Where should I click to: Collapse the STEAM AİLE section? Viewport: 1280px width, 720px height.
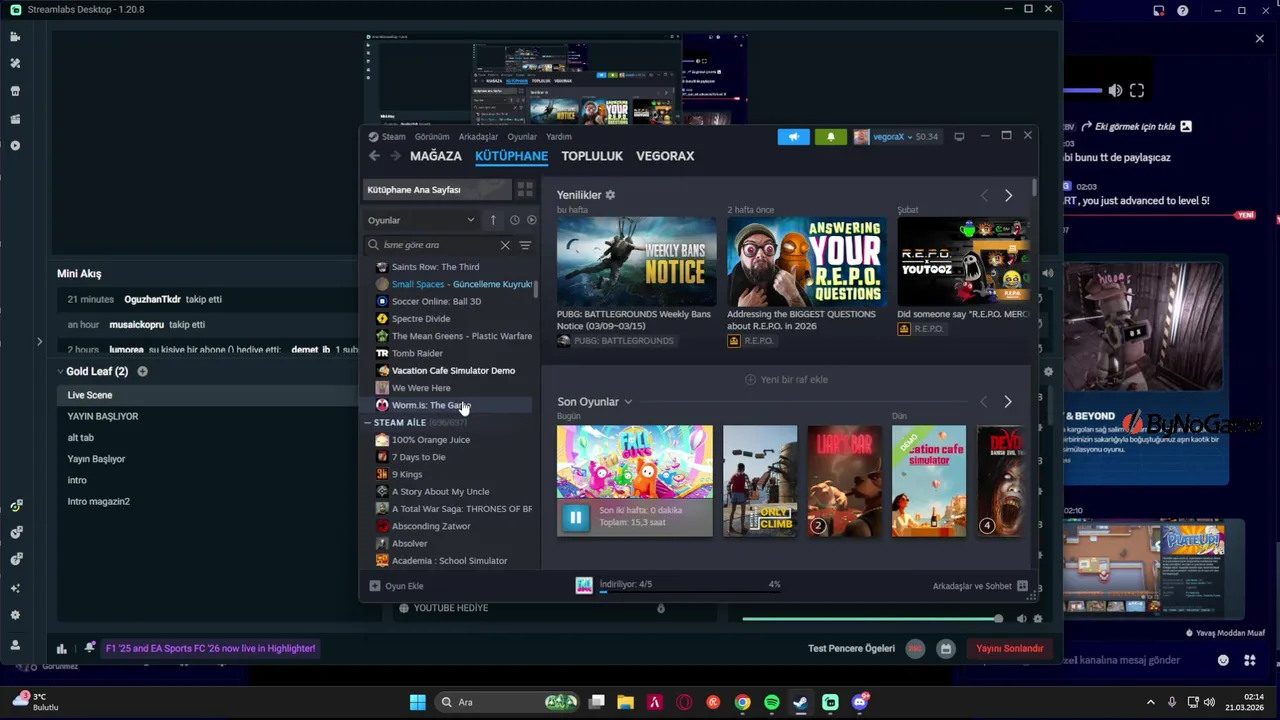tap(367, 423)
